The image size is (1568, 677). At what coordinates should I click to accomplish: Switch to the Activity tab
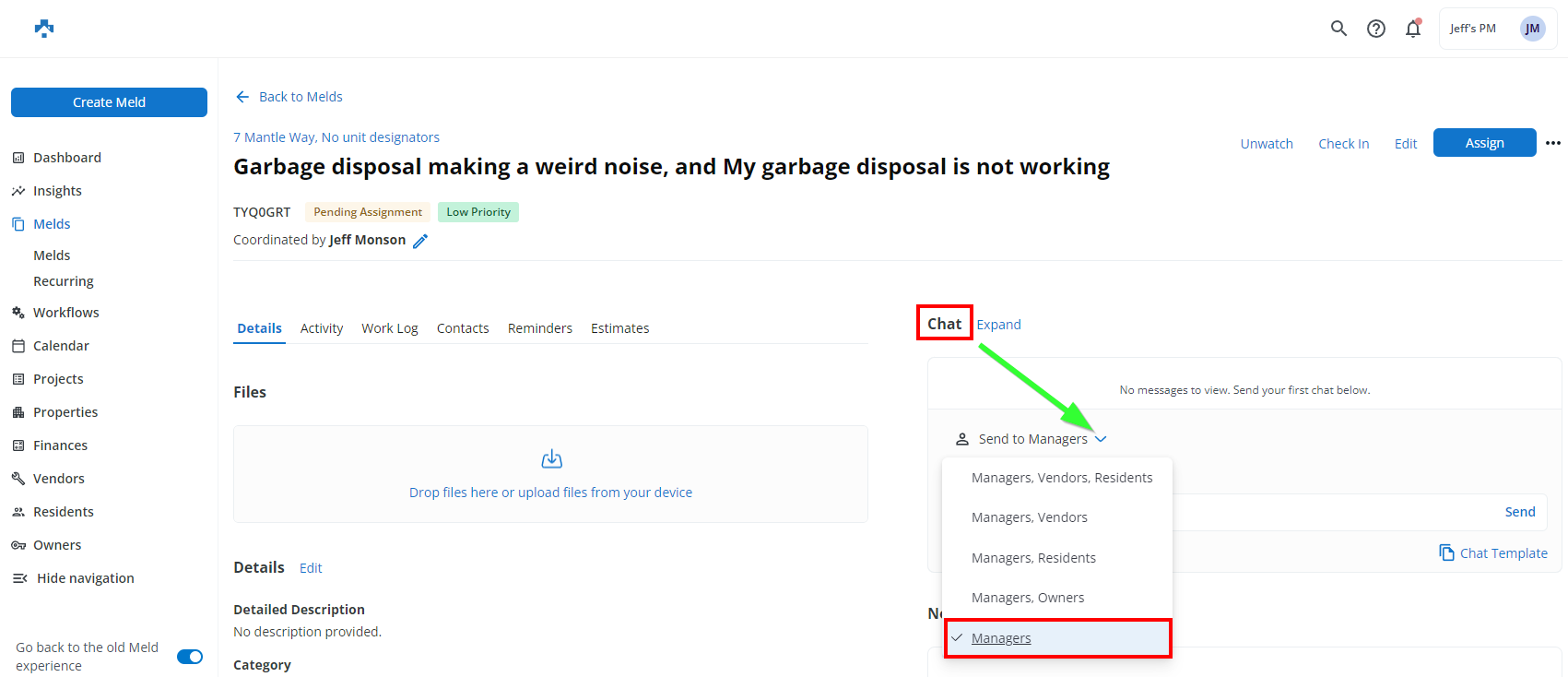click(321, 328)
